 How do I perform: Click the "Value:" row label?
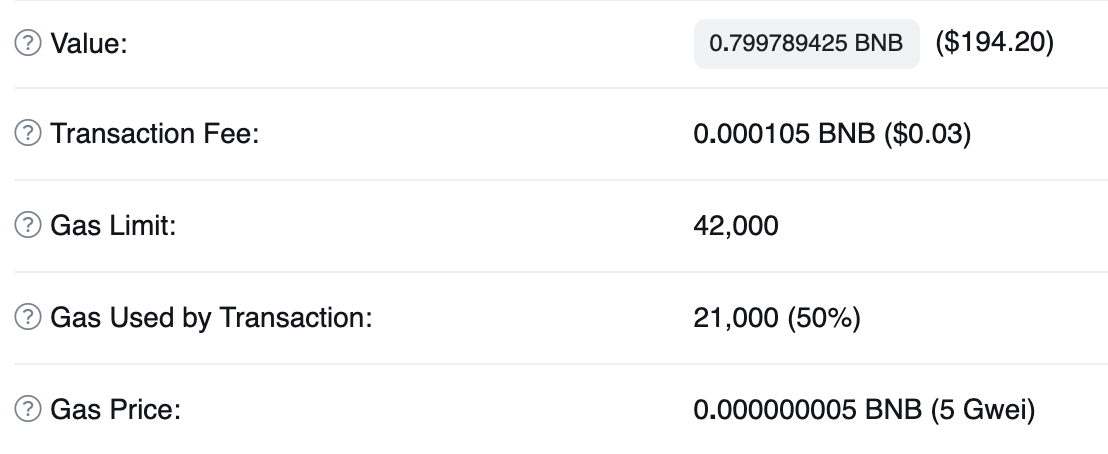(x=88, y=44)
